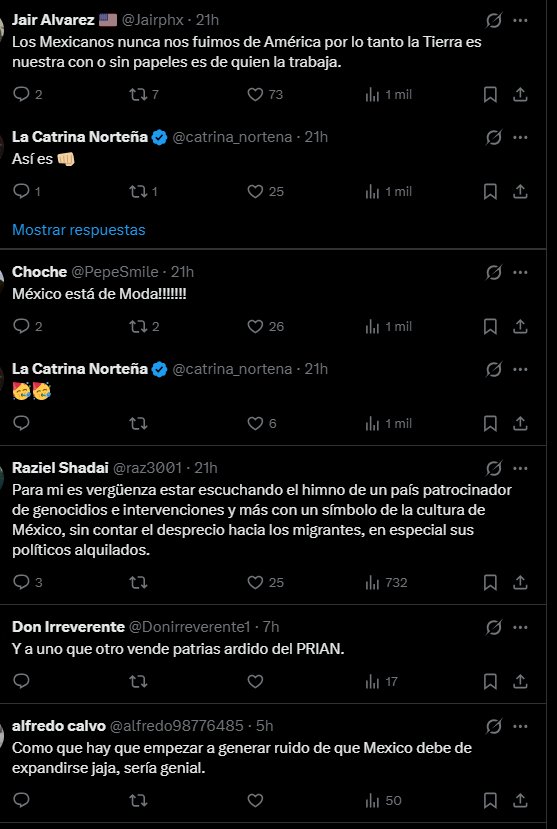Share La Catrina Norteña's party emoji reply
557x829 pixels.
[x=520, y=423]
